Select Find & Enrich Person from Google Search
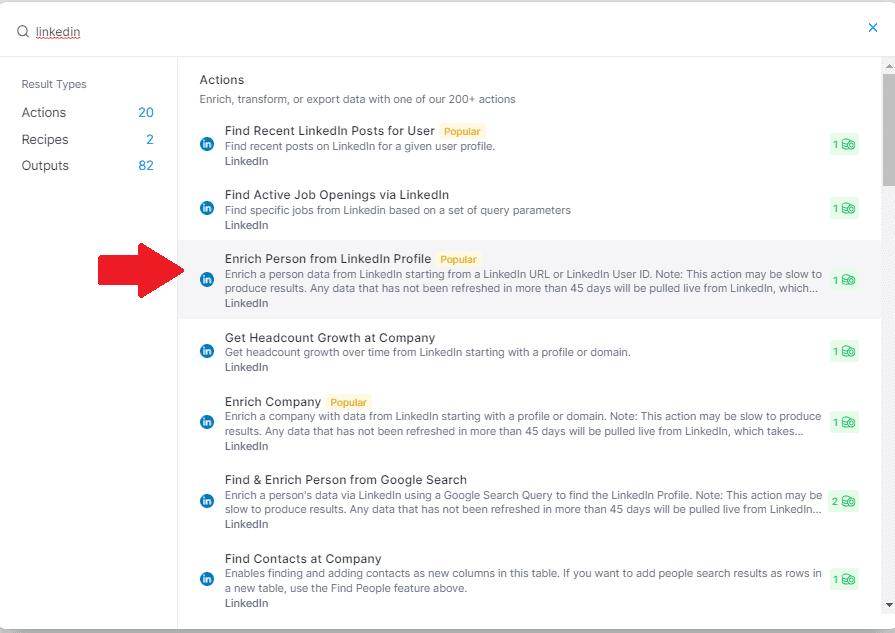Viewport: 895px width, 633px height. 346,479
